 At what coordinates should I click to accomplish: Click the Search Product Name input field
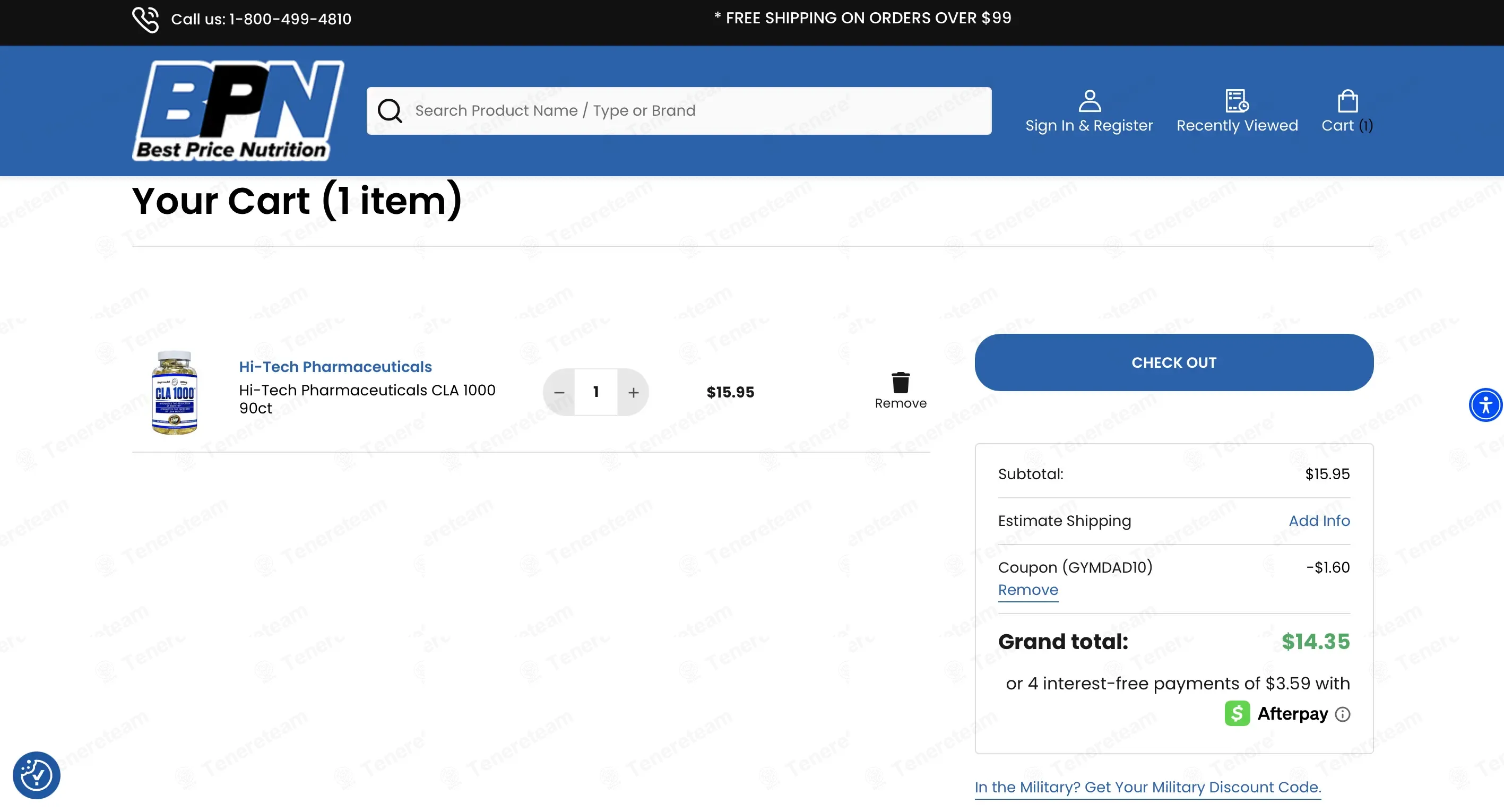click(679, 111)
